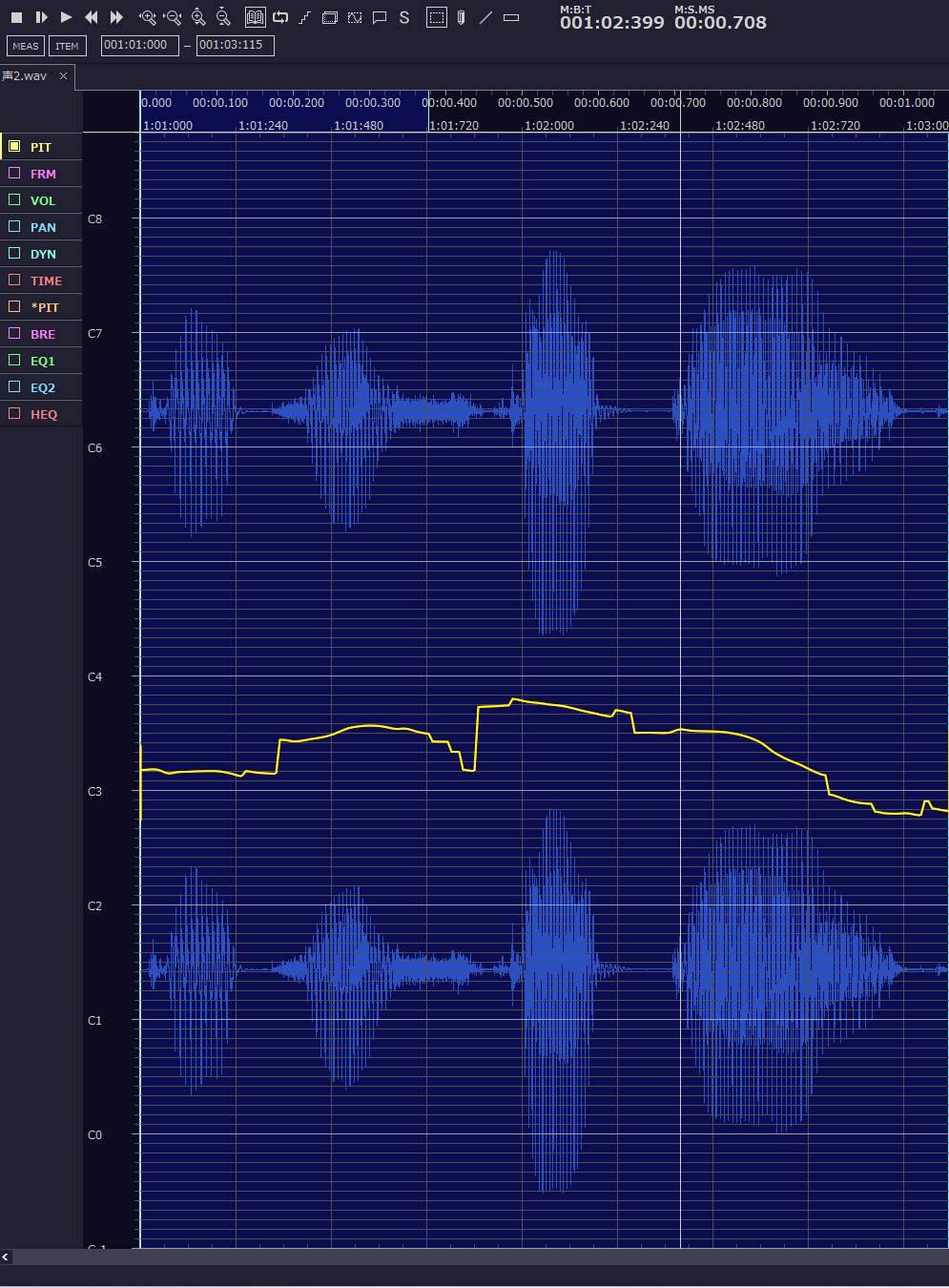Select the line drawing tool
Screen dimensions: 949x1288
[486, 17]
